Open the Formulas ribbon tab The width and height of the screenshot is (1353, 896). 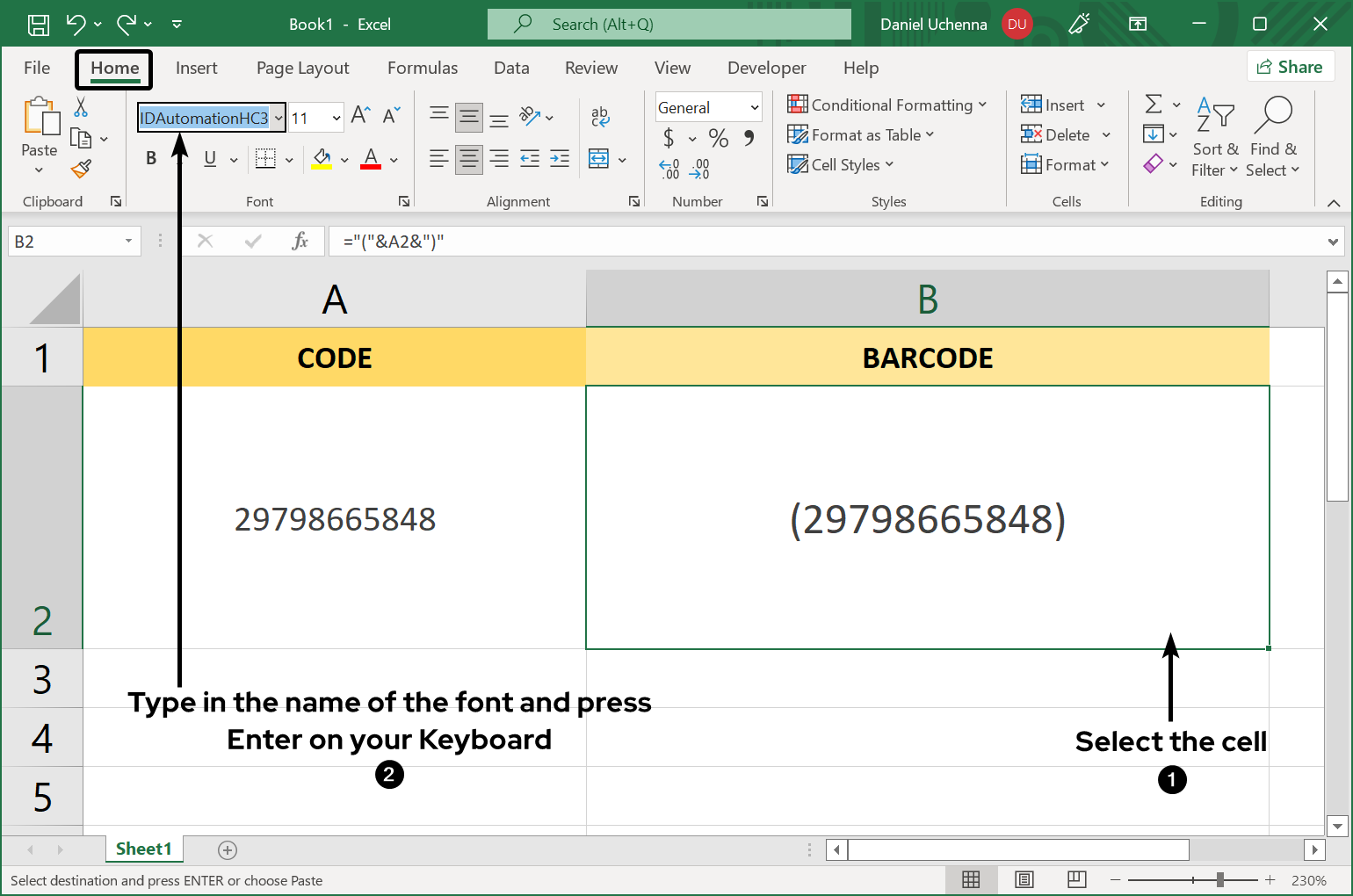(x=423, y=68)
